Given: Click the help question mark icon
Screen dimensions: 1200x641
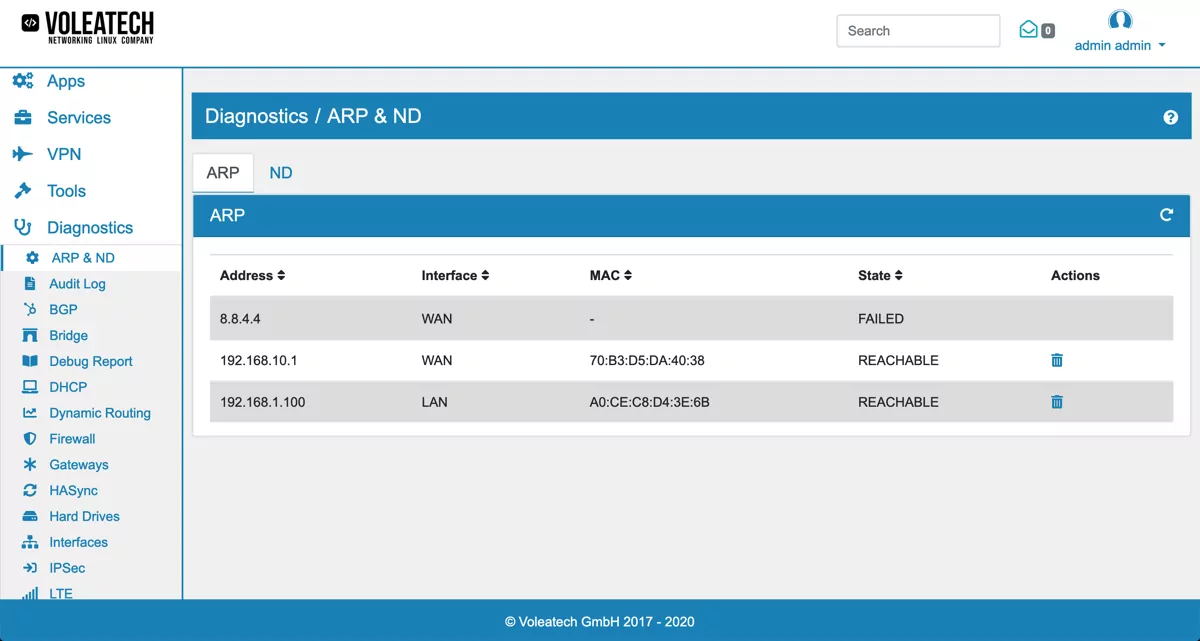Looking at the screenshot, I should coord(1170,117).
